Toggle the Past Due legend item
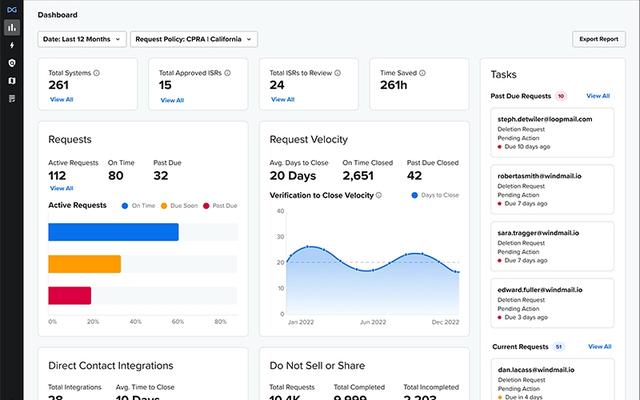Image resolution: width=640 pixels, height=400 pixels. click(220, 205)
